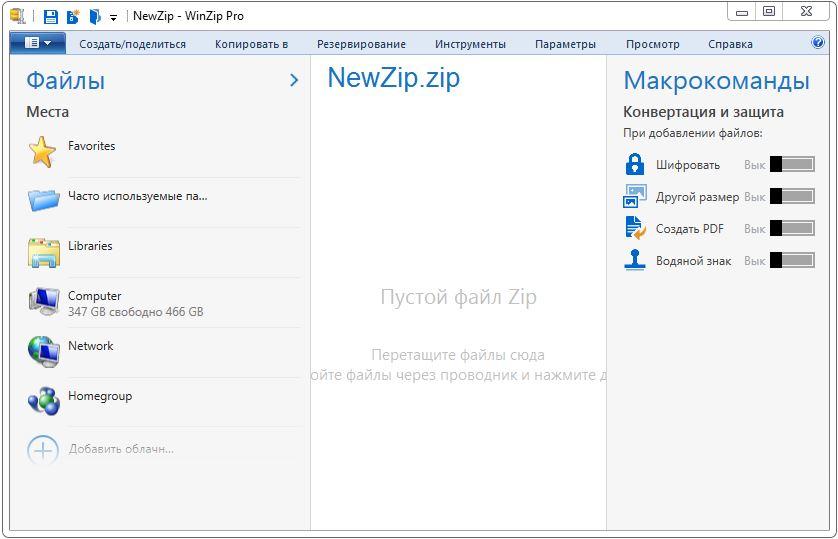Open the quick access toolbar customize arrow

113,18
